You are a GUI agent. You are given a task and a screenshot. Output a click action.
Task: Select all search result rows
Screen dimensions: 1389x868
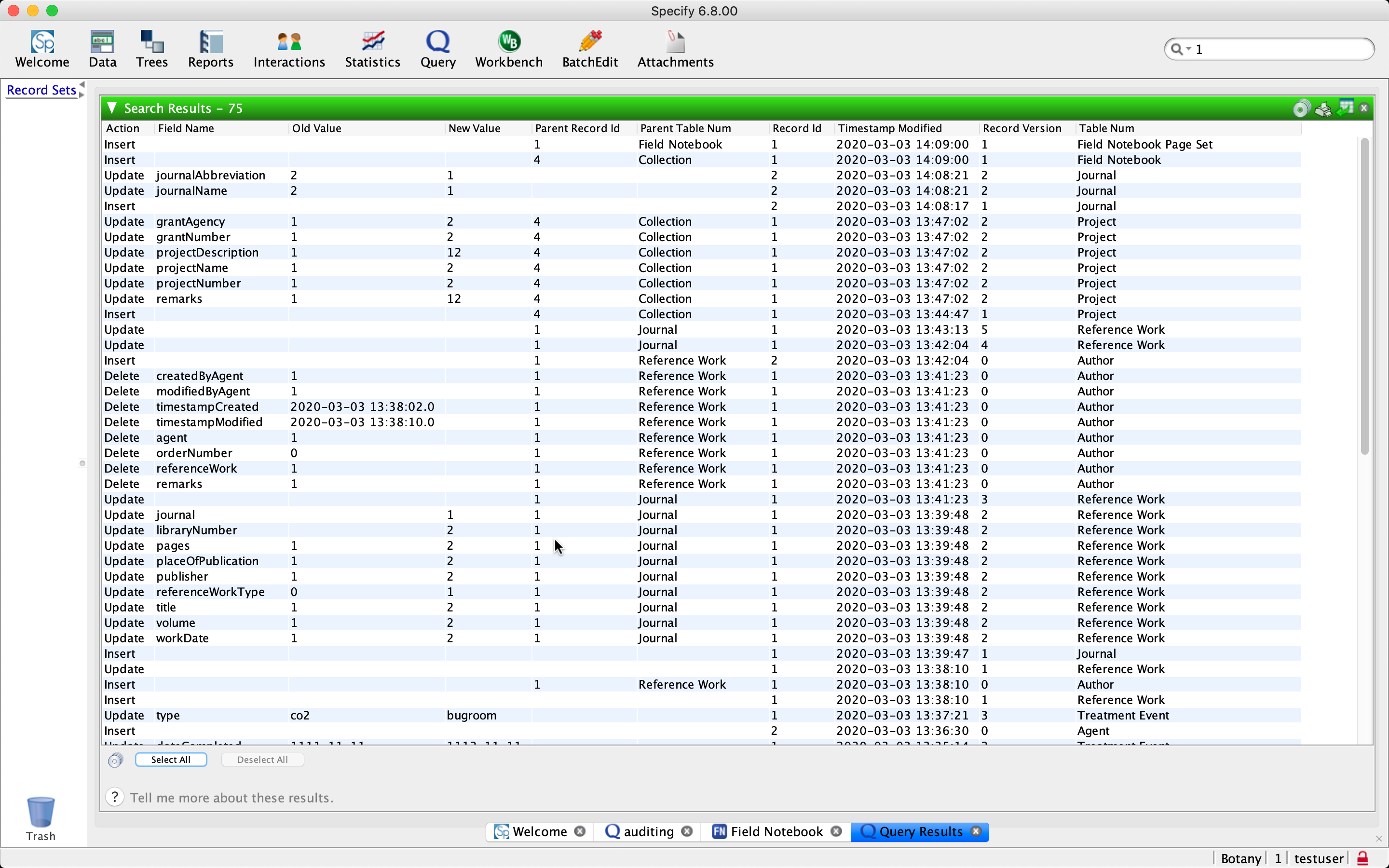tap(170, 759)
